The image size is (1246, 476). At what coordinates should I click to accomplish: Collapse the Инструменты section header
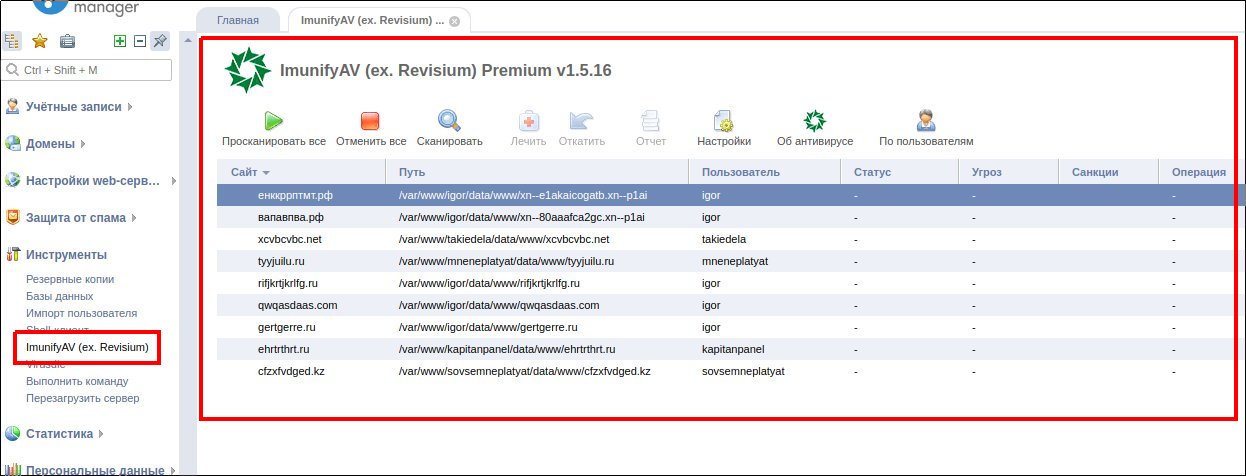[x=66, y=254]
